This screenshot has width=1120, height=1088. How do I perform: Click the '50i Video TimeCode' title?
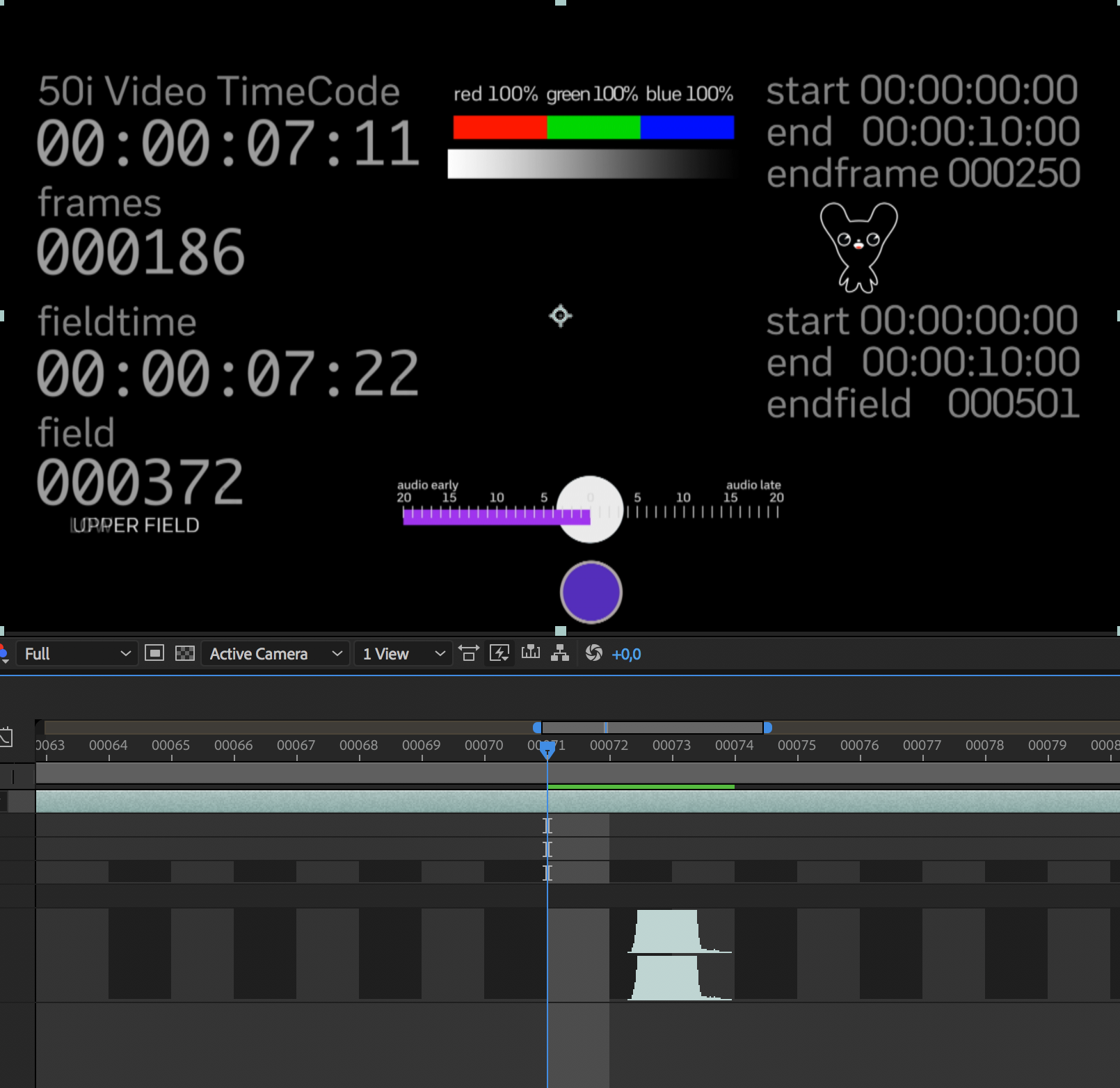pyautogui.click(x=219, y=91)
